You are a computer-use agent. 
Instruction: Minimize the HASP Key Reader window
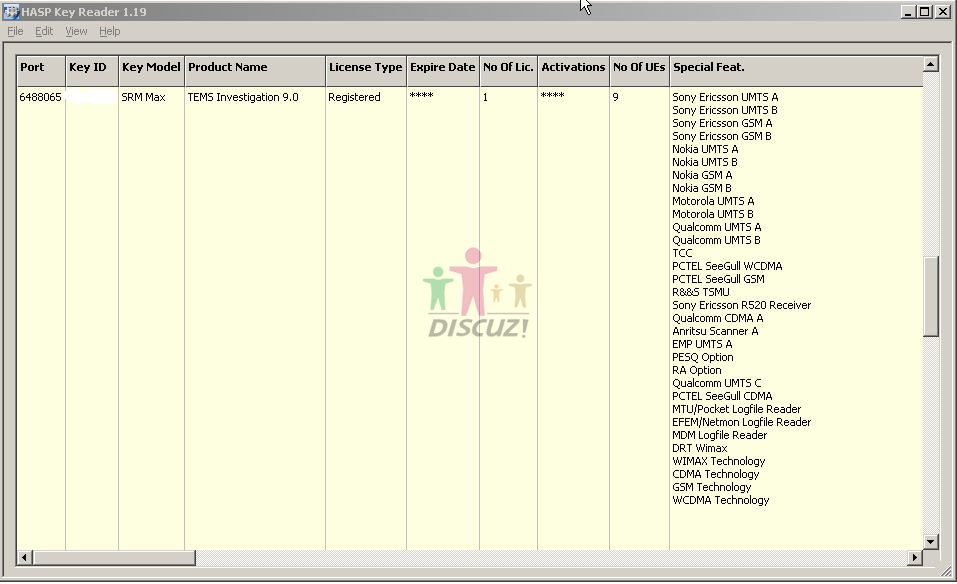[907, 12]
